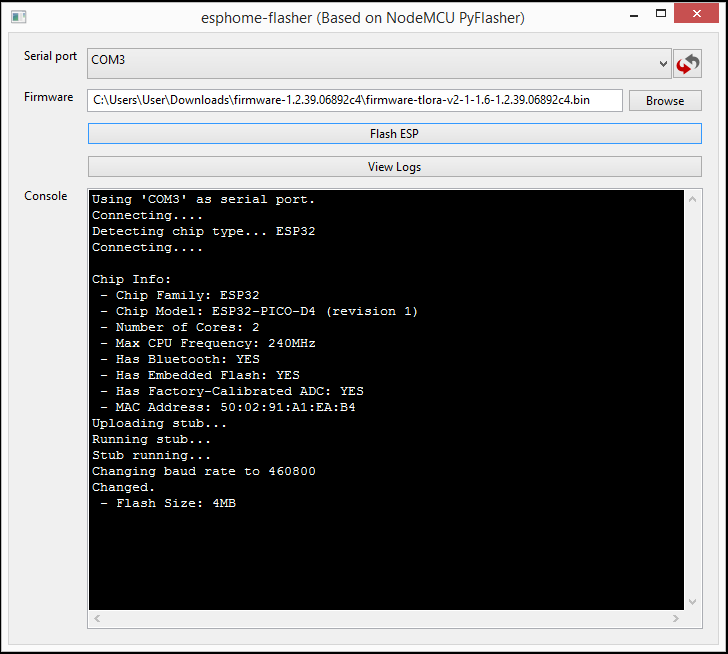This screenshot has height=654, width=728.
Task: Click "Uploading stub..." console line
Action: 159,423
